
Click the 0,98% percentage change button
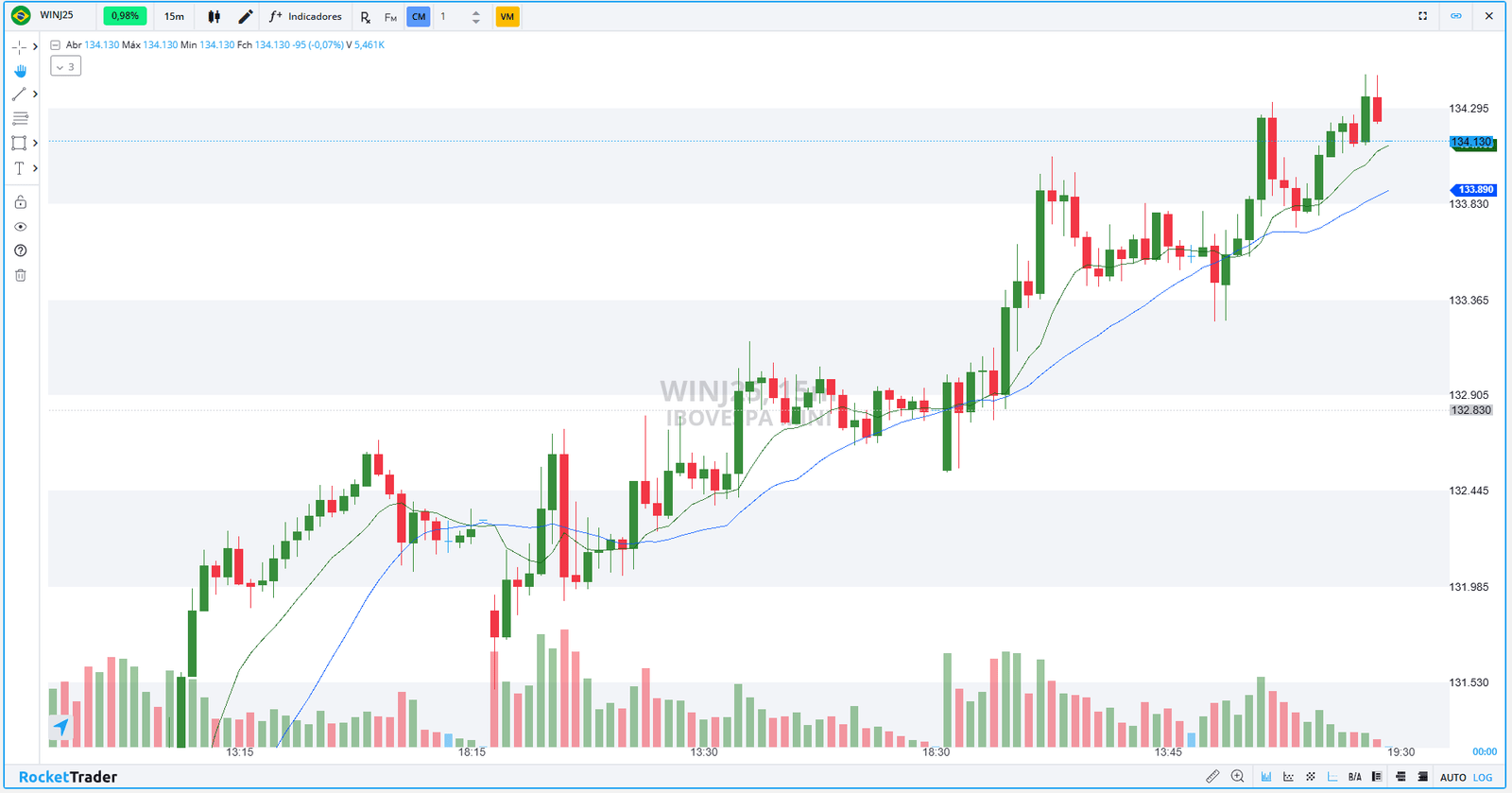(124, 16)
